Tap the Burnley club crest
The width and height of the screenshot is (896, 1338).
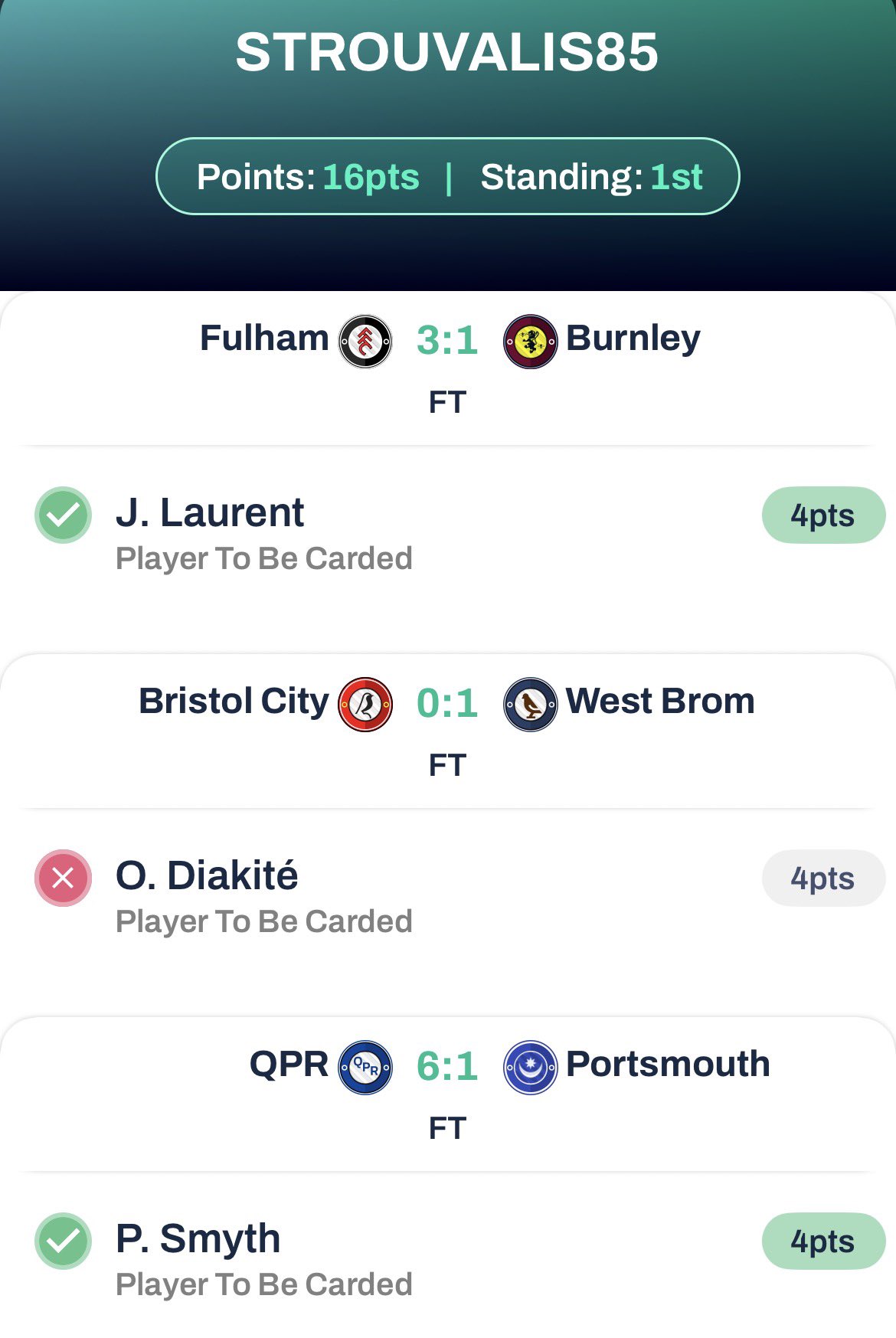click(530, 341)
